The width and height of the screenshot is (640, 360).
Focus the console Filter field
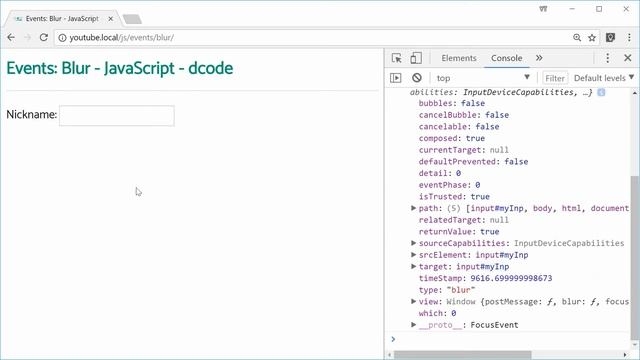click(x=555, y=78)
